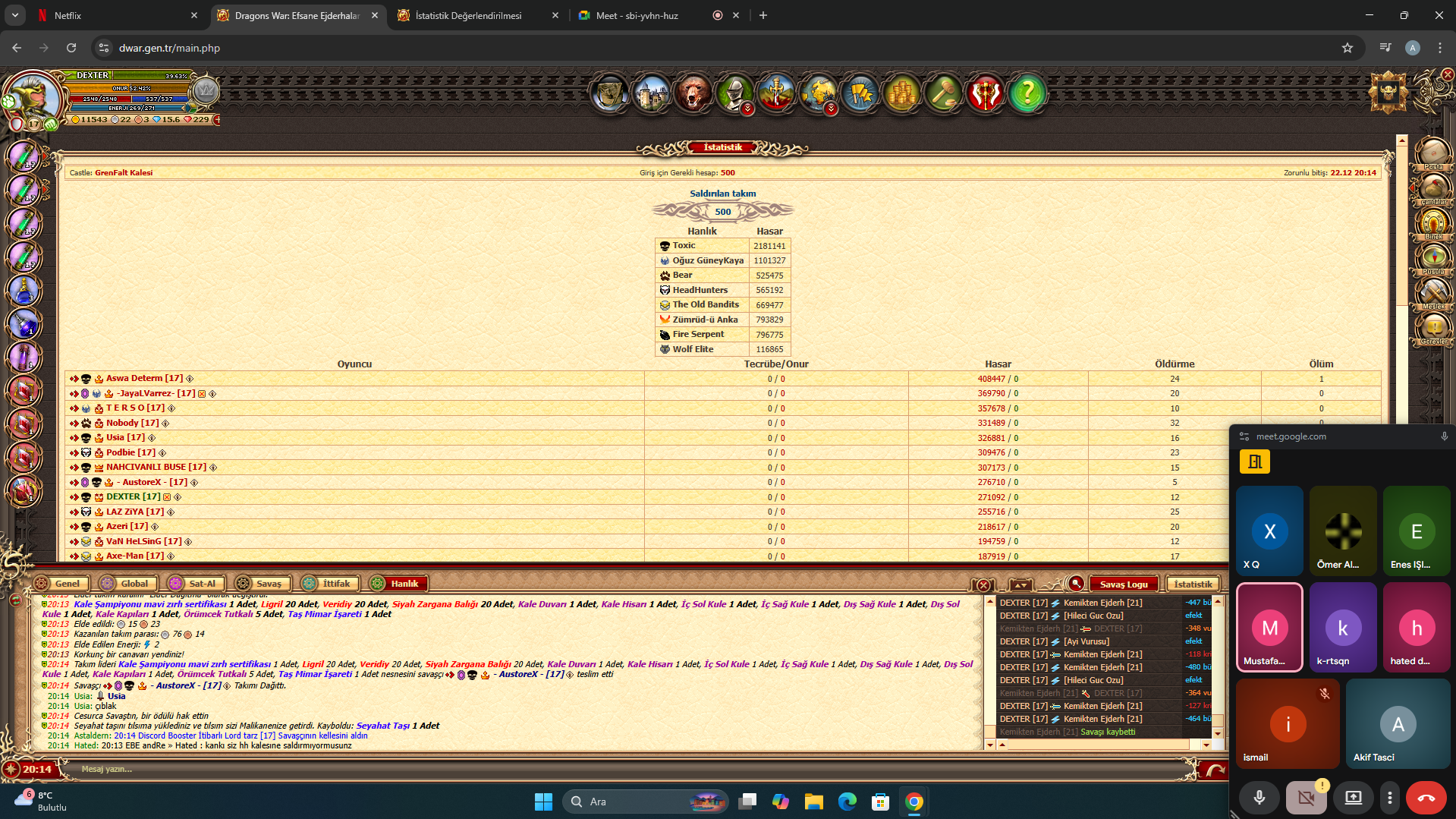Expand the side panel red arrow near Çantalar
This screenshot has height=819, width=1456.
1412,187
